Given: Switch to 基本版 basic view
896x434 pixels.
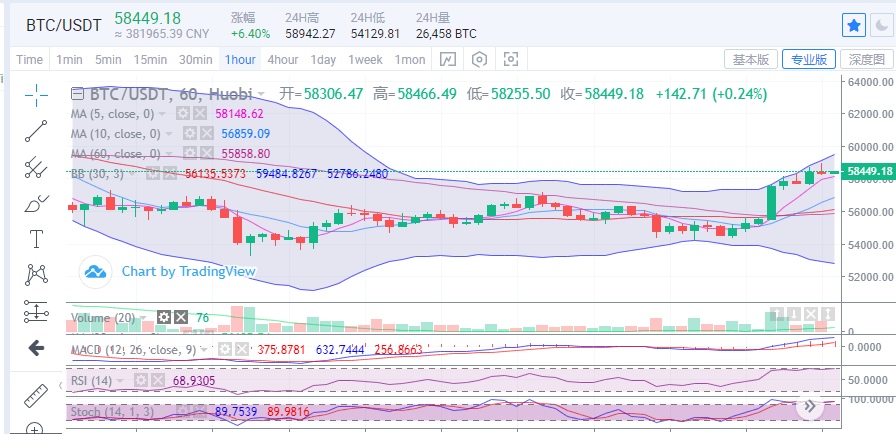Looking at the screenshot, I should (750, 60).
